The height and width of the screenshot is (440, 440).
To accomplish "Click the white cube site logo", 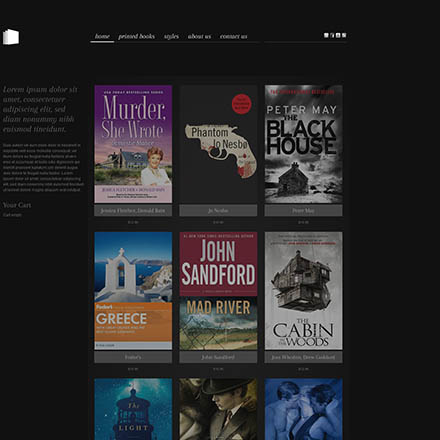I will coord(11,37).
